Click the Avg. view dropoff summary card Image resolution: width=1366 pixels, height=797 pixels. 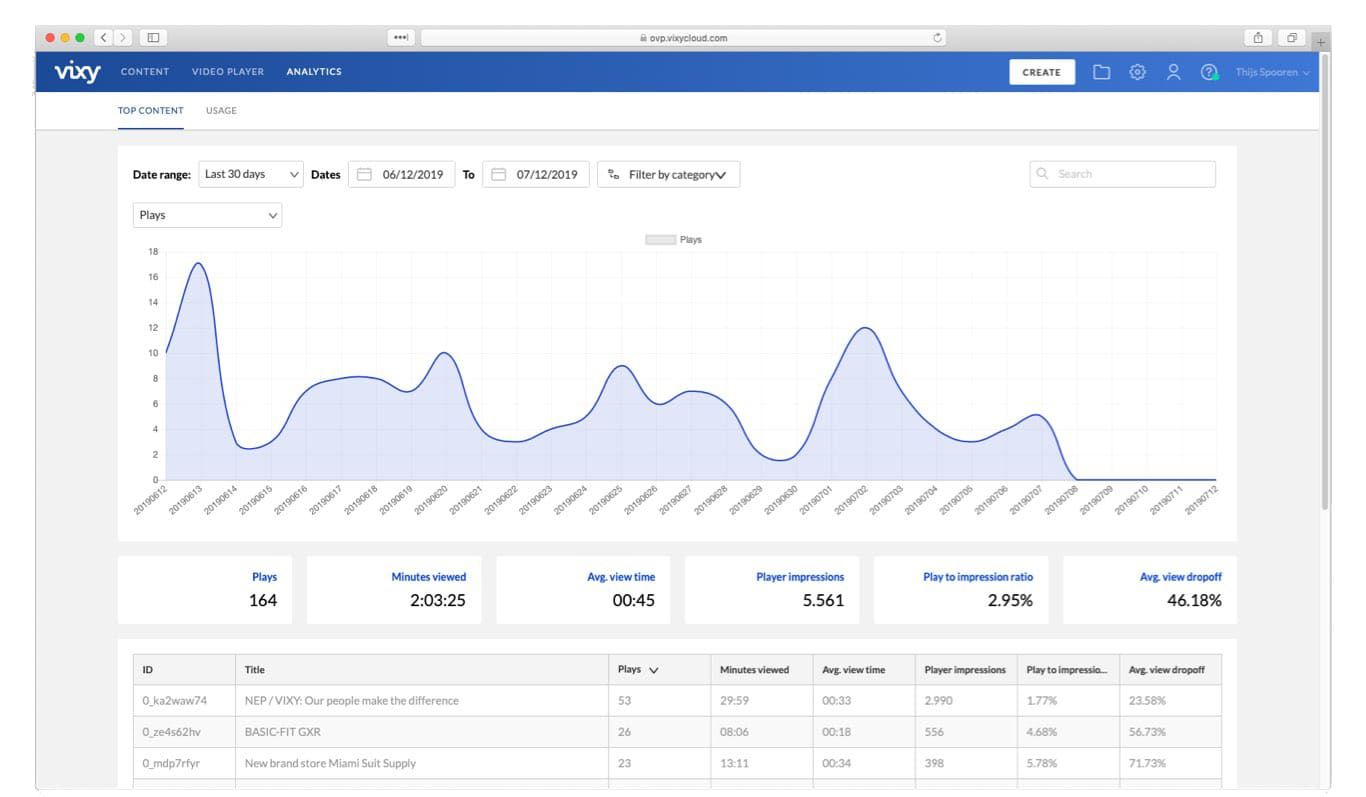click(1150, 590)
